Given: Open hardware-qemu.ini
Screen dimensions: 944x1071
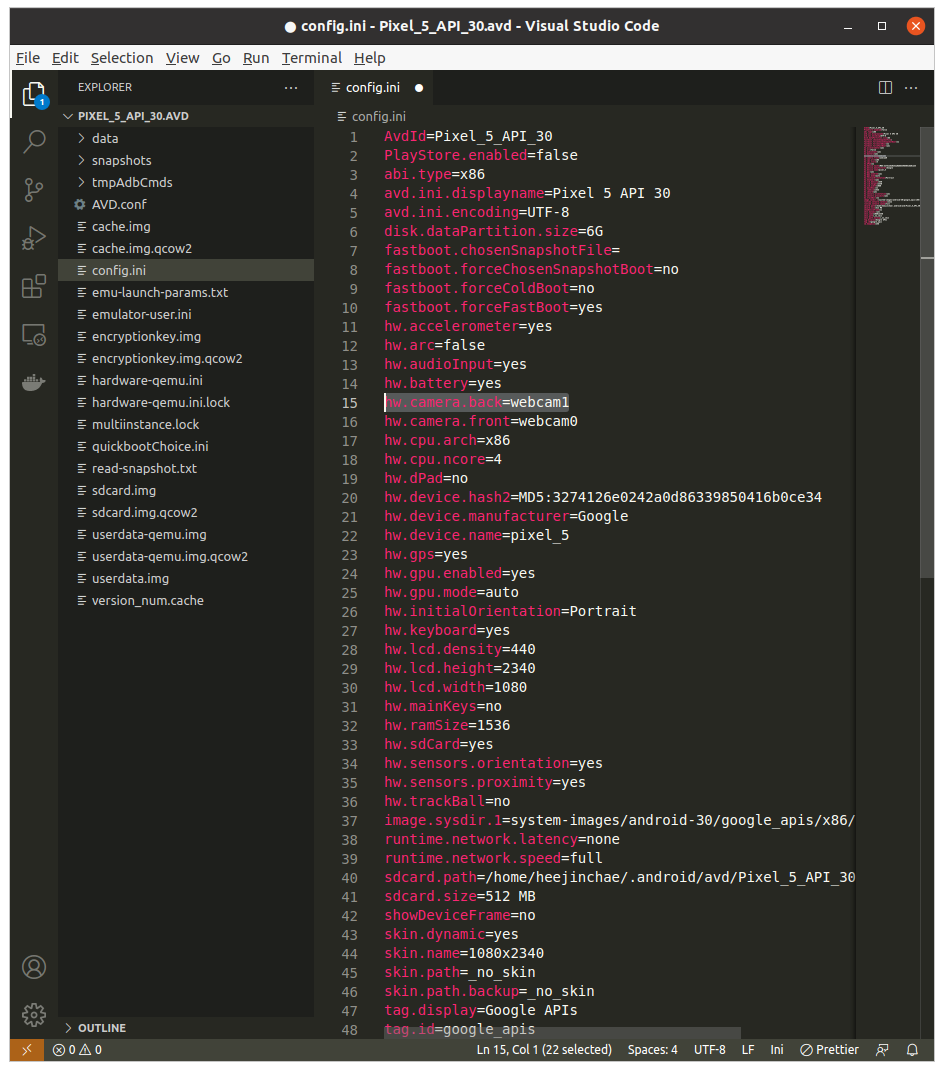Looking at the screenshot, I should tap(186, 380).
